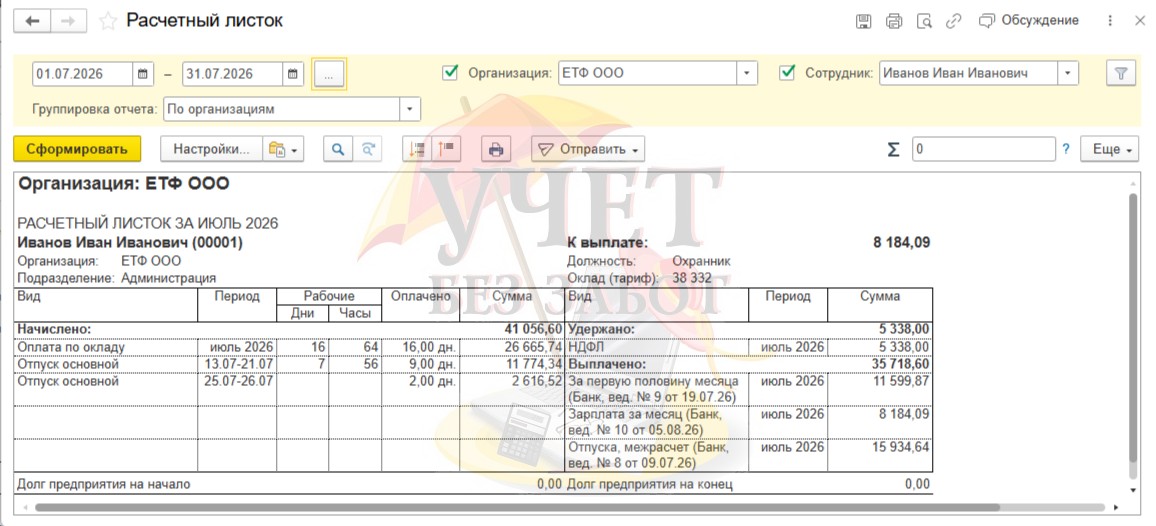
Task: Select the Оклад (тариф) value 38 332
Action: [x=692, y=278]
